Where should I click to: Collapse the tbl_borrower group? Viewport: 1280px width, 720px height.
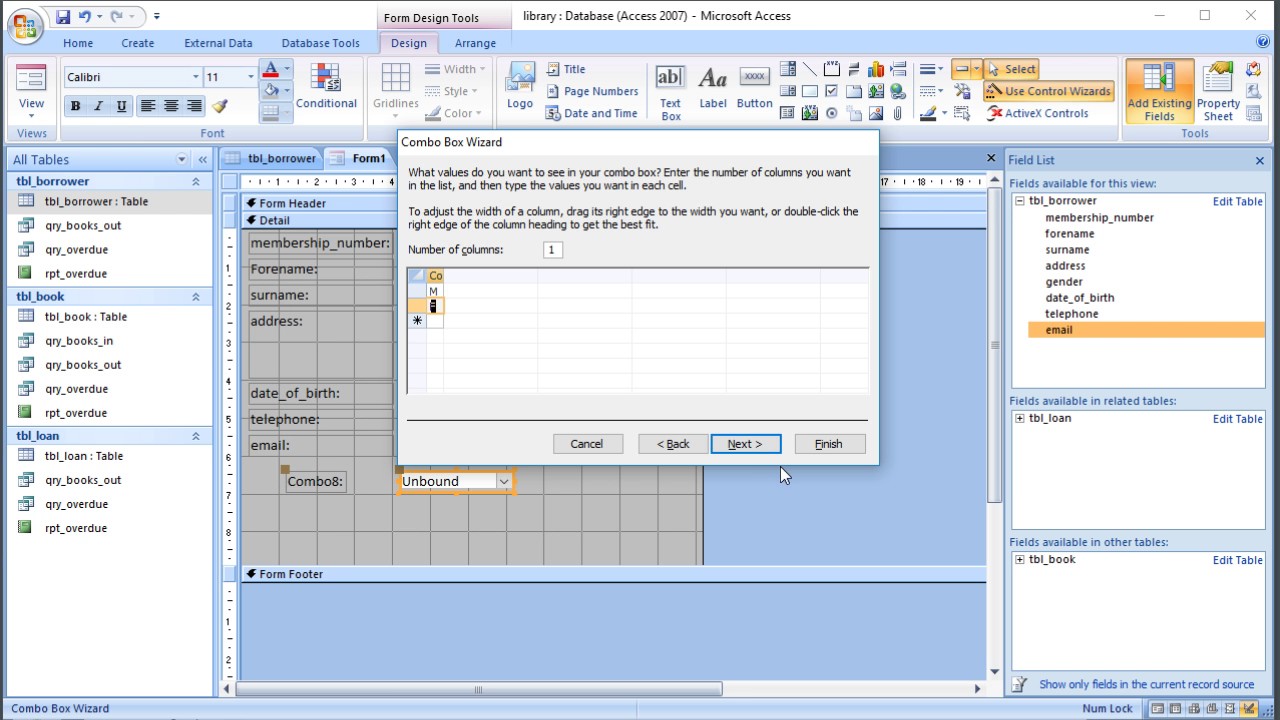(x=196, y=182)
